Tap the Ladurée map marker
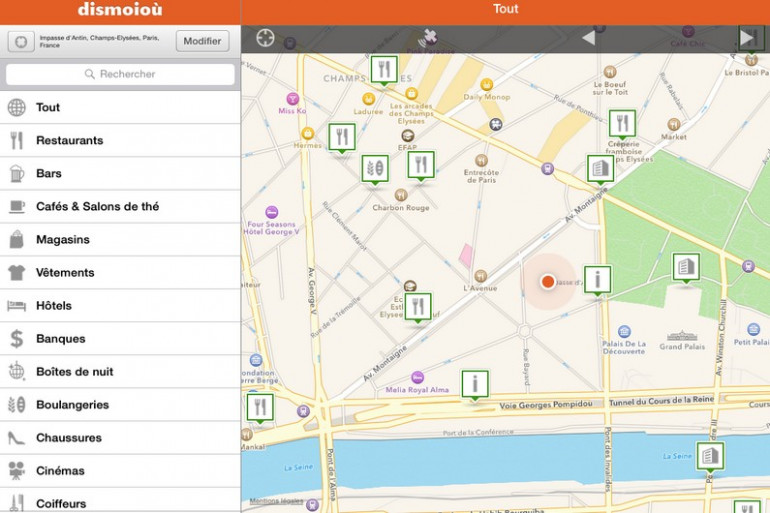Screen dimensions: 770x513 coord(368,99)
